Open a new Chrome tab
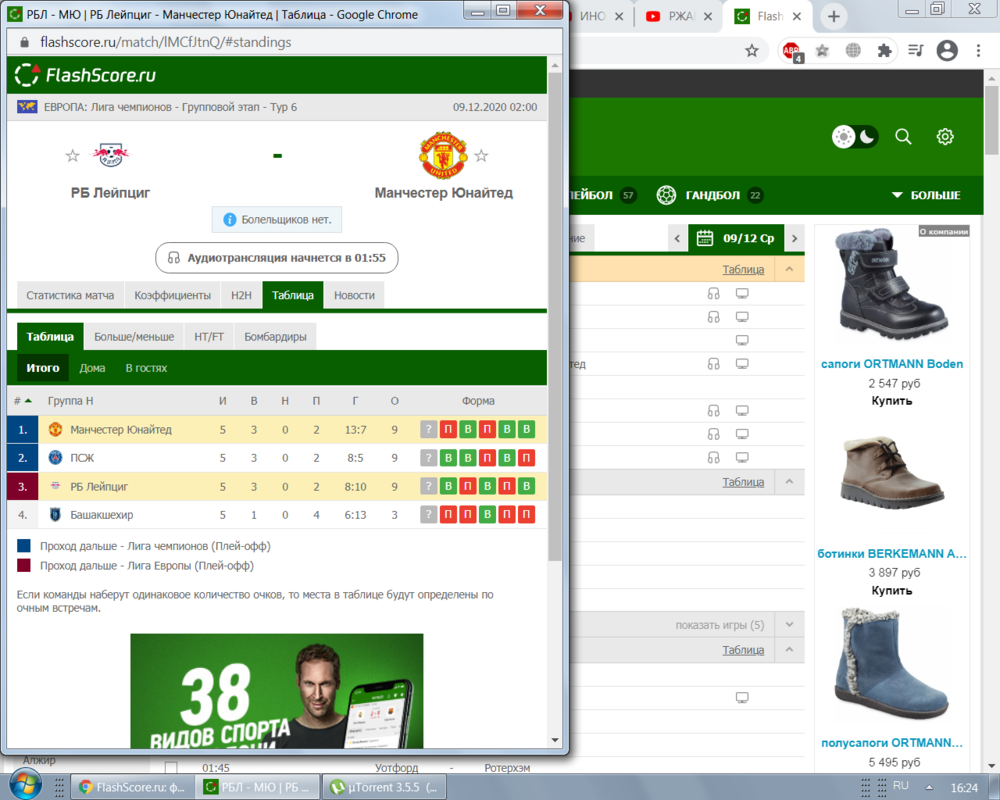Screen dimensions: 1000x800 [834, 17]
